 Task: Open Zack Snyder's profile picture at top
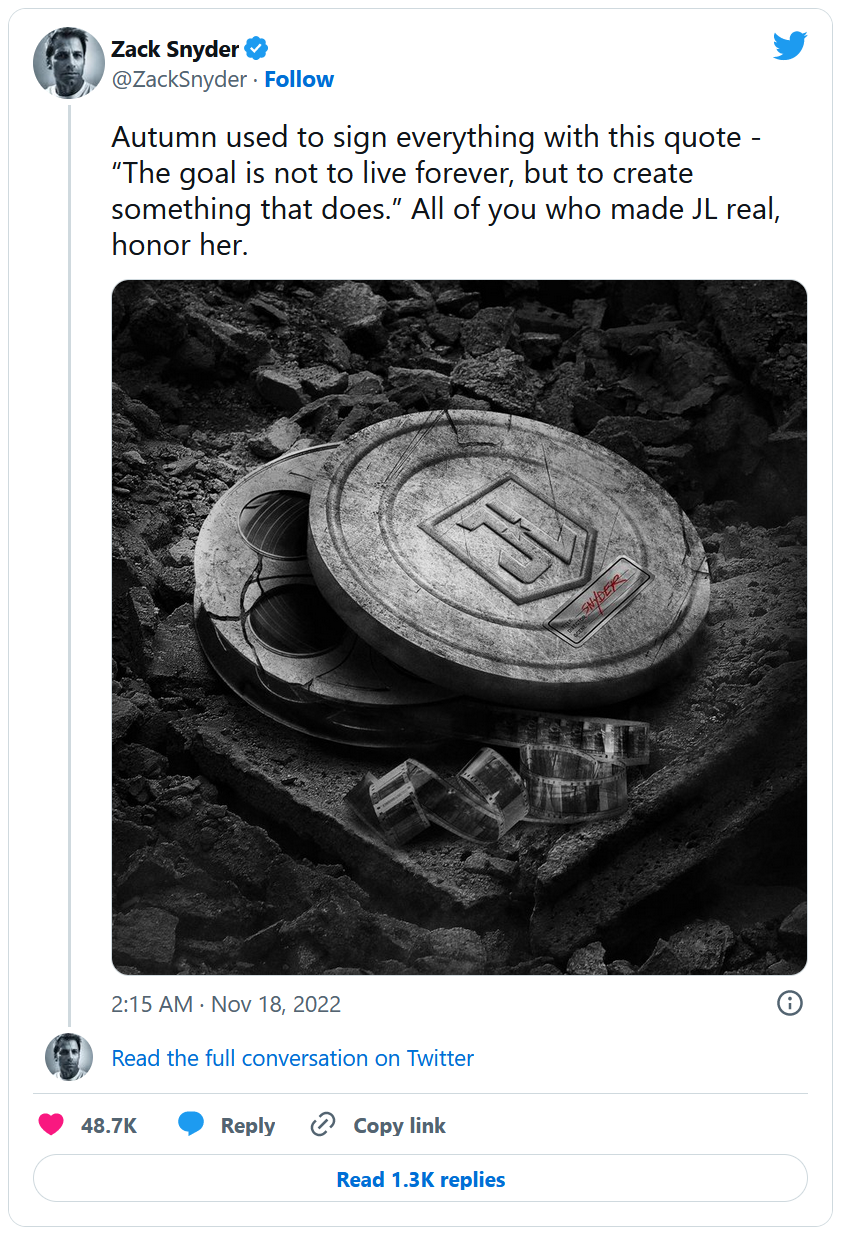tap(69, 63)
